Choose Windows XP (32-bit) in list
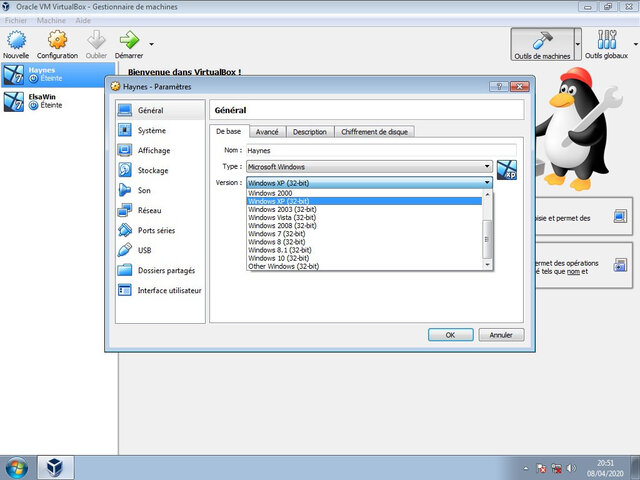 click(x=364, y=201)
